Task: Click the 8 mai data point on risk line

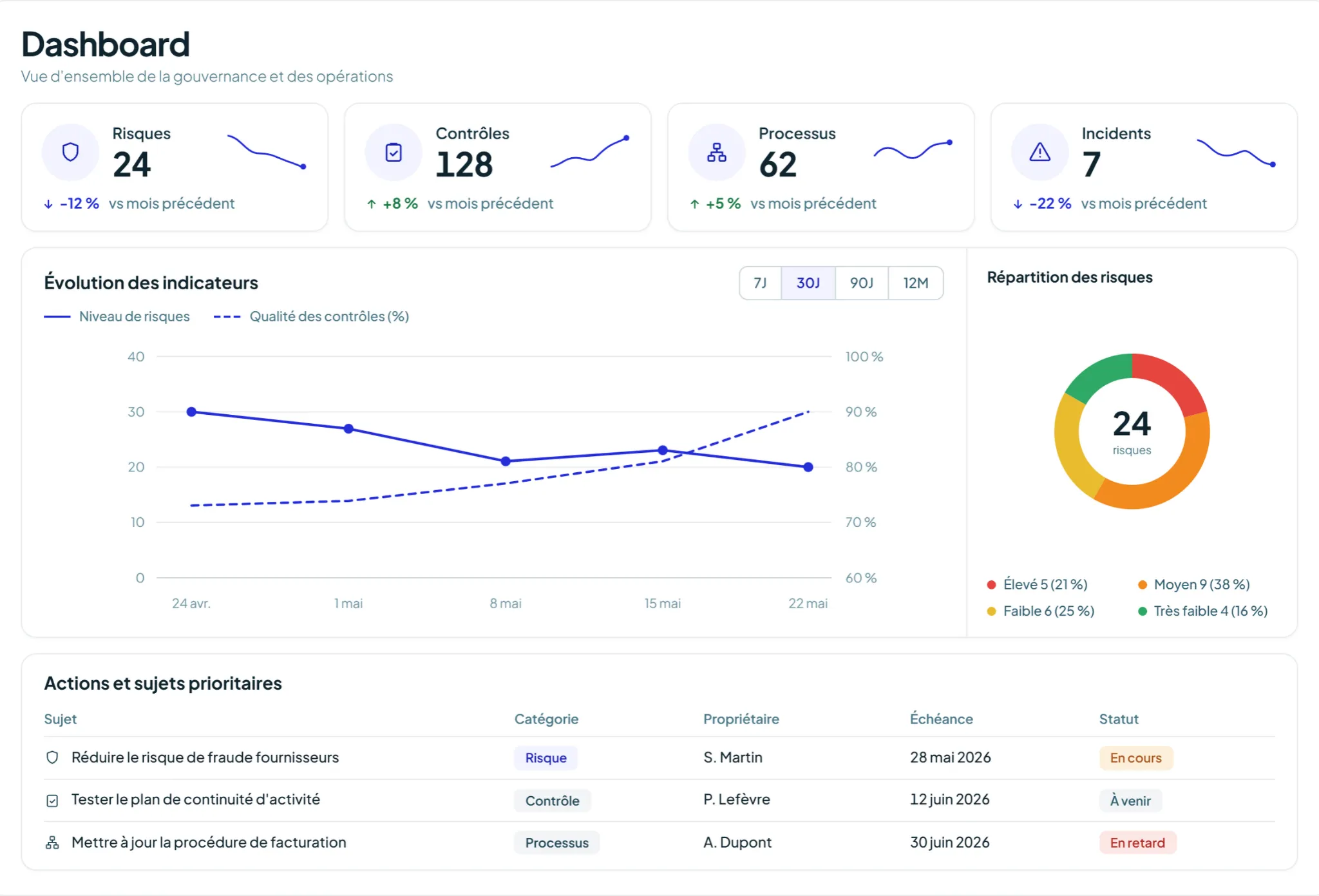Action: [506, 461]
